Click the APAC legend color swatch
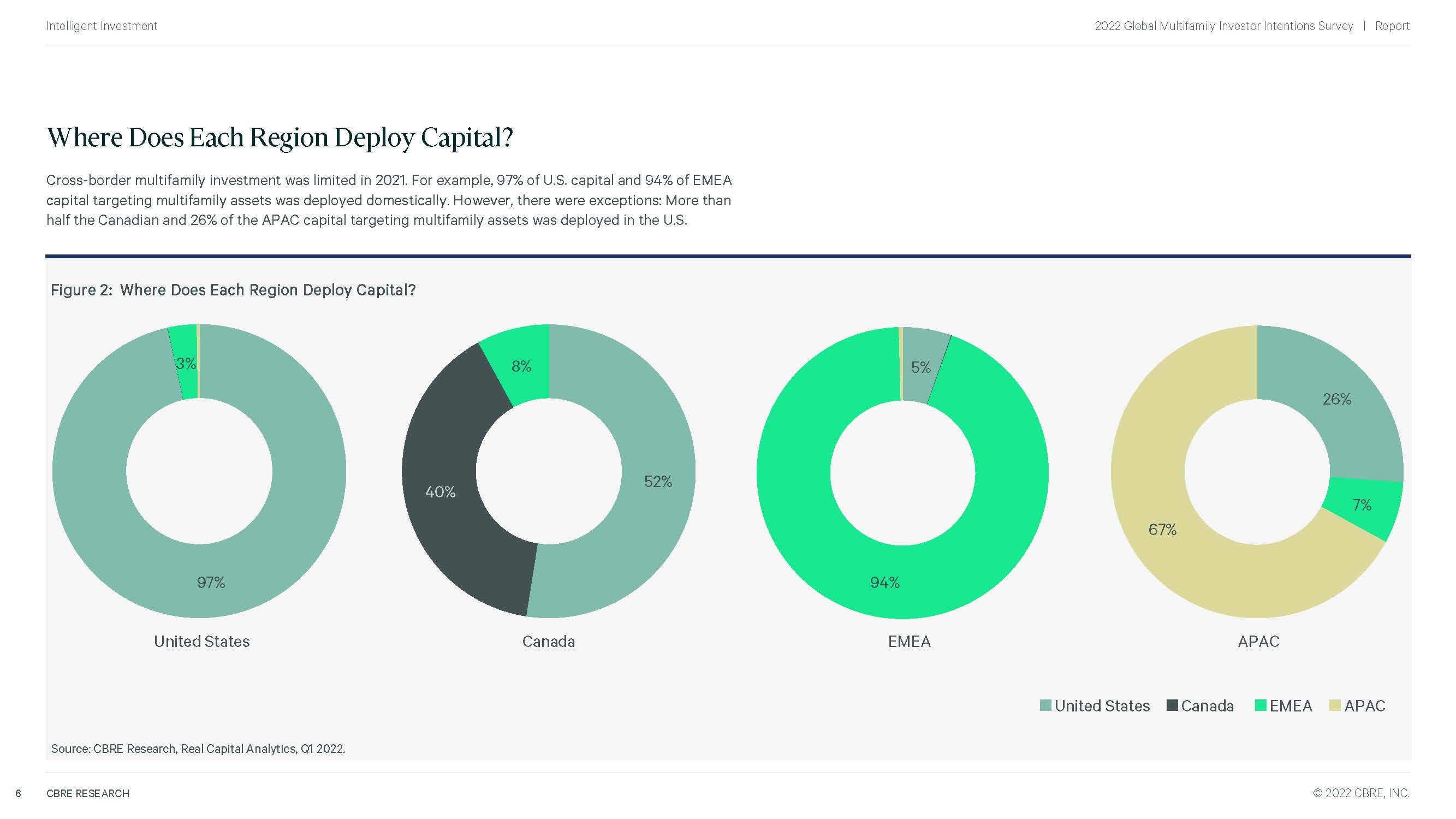Screen dimensions: 1456x819 coord(1334,705)
